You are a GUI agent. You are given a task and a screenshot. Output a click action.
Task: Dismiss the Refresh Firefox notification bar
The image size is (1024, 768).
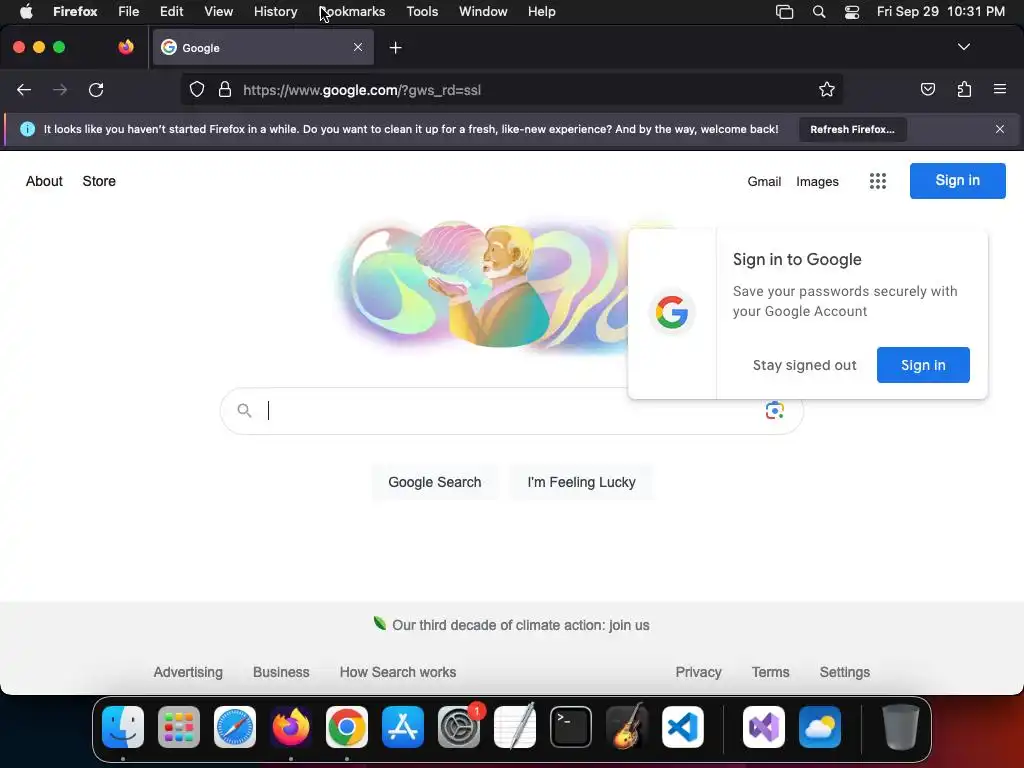(999, 129)
